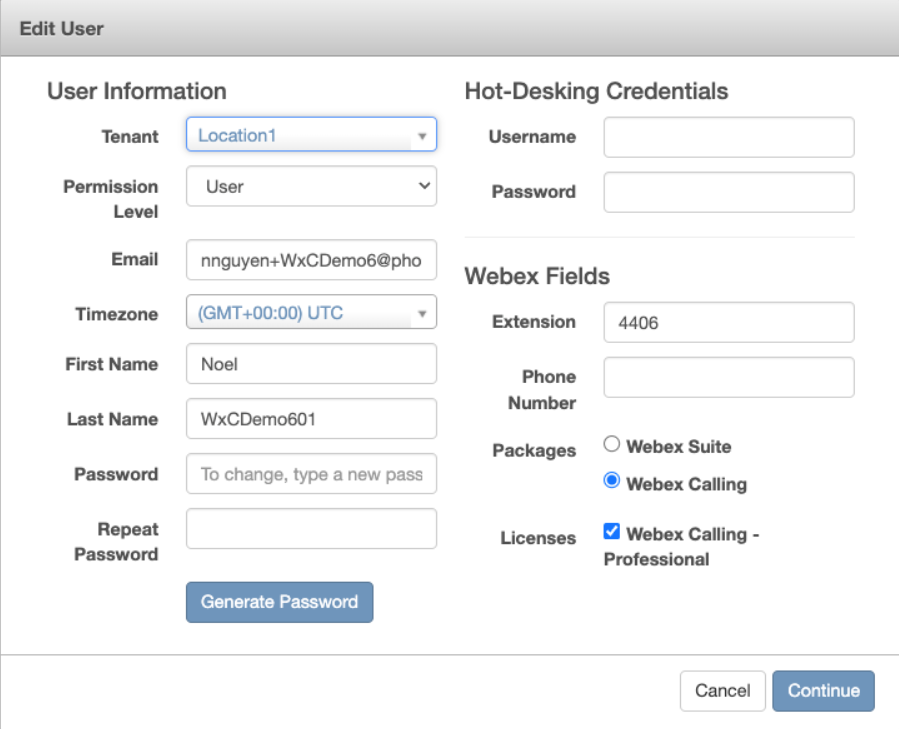
Task: Open the Permission Level dropdown
Action: tap(311, 186)
